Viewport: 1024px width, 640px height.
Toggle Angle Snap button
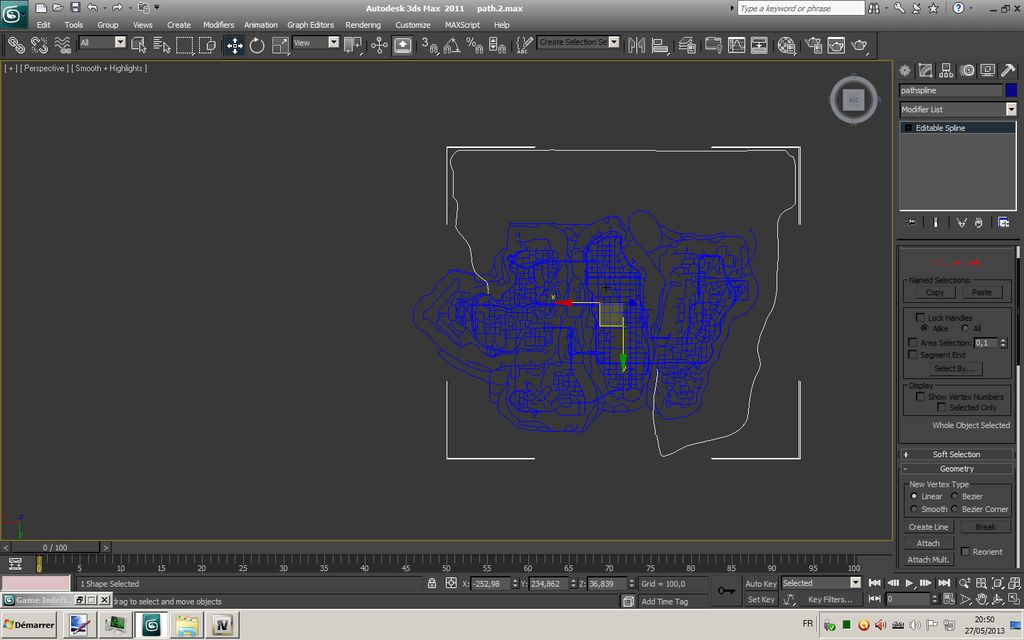pos(452,45)
